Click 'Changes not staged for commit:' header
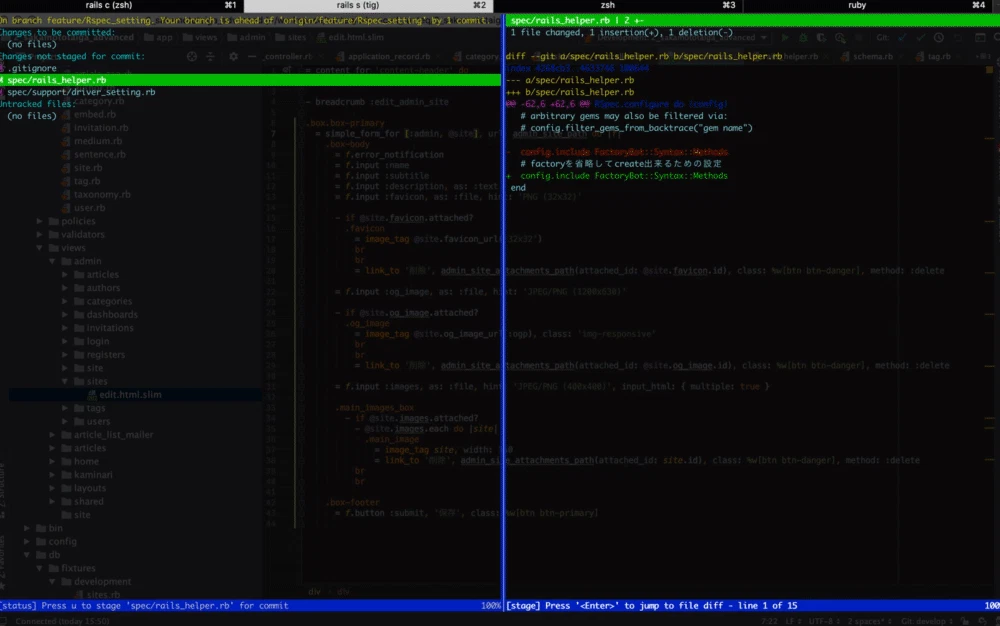The image size is (1000, 626). coord(72,56)
